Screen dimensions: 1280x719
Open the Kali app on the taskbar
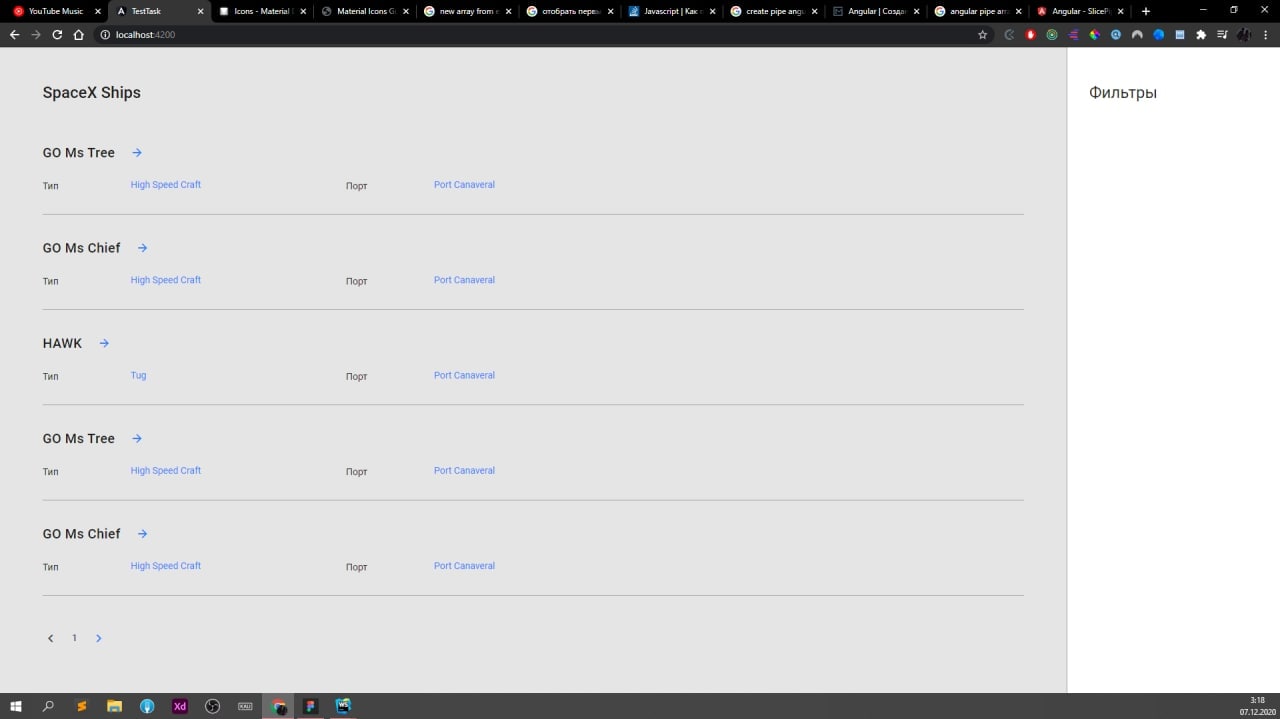[x=245, y=706]
